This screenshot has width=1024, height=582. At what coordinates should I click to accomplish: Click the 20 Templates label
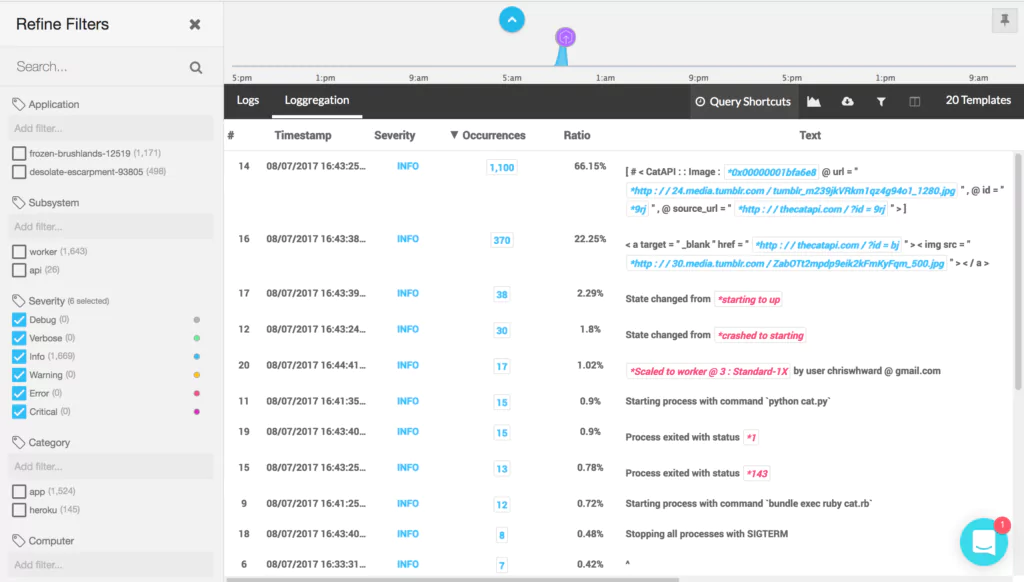coord(978,101)
